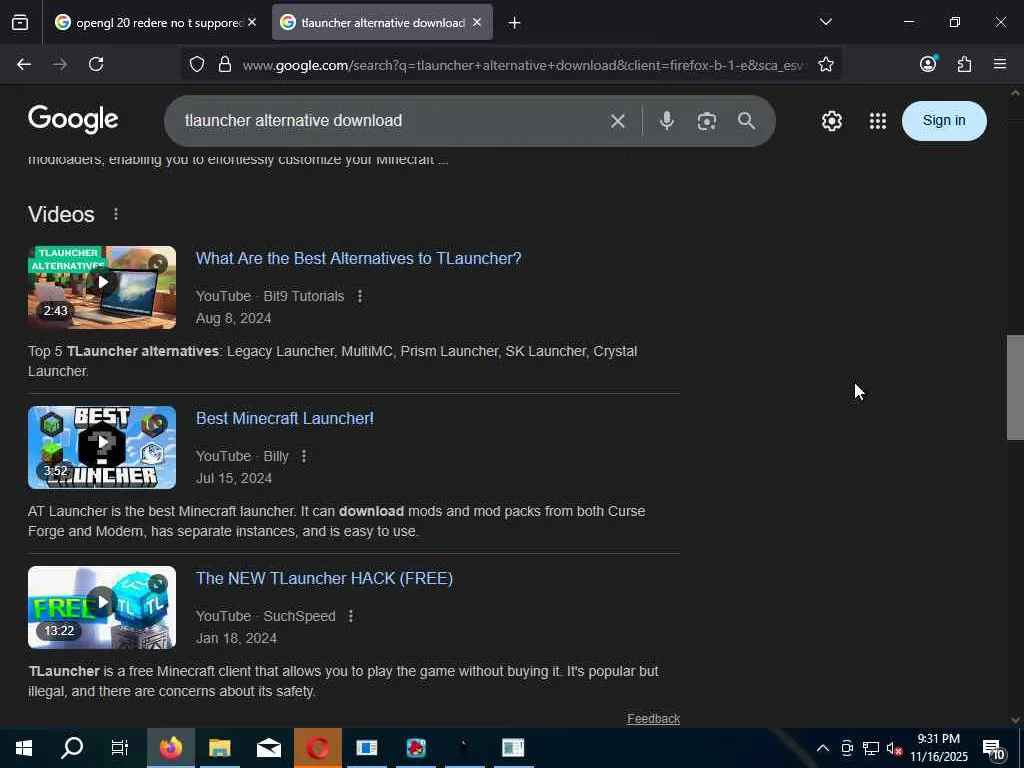Expand the list all tabs chevron

tap(825, 22)
